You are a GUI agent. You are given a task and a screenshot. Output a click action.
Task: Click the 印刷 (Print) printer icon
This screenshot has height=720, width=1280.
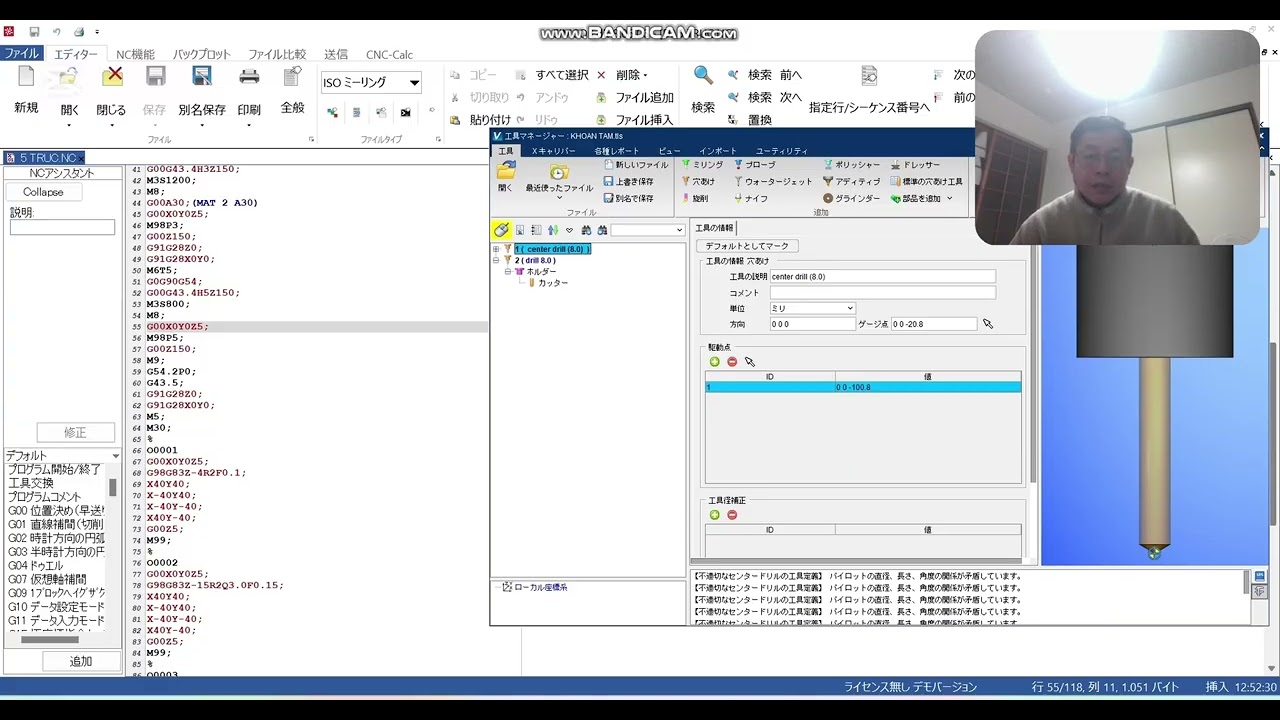[x=249, y=77]
